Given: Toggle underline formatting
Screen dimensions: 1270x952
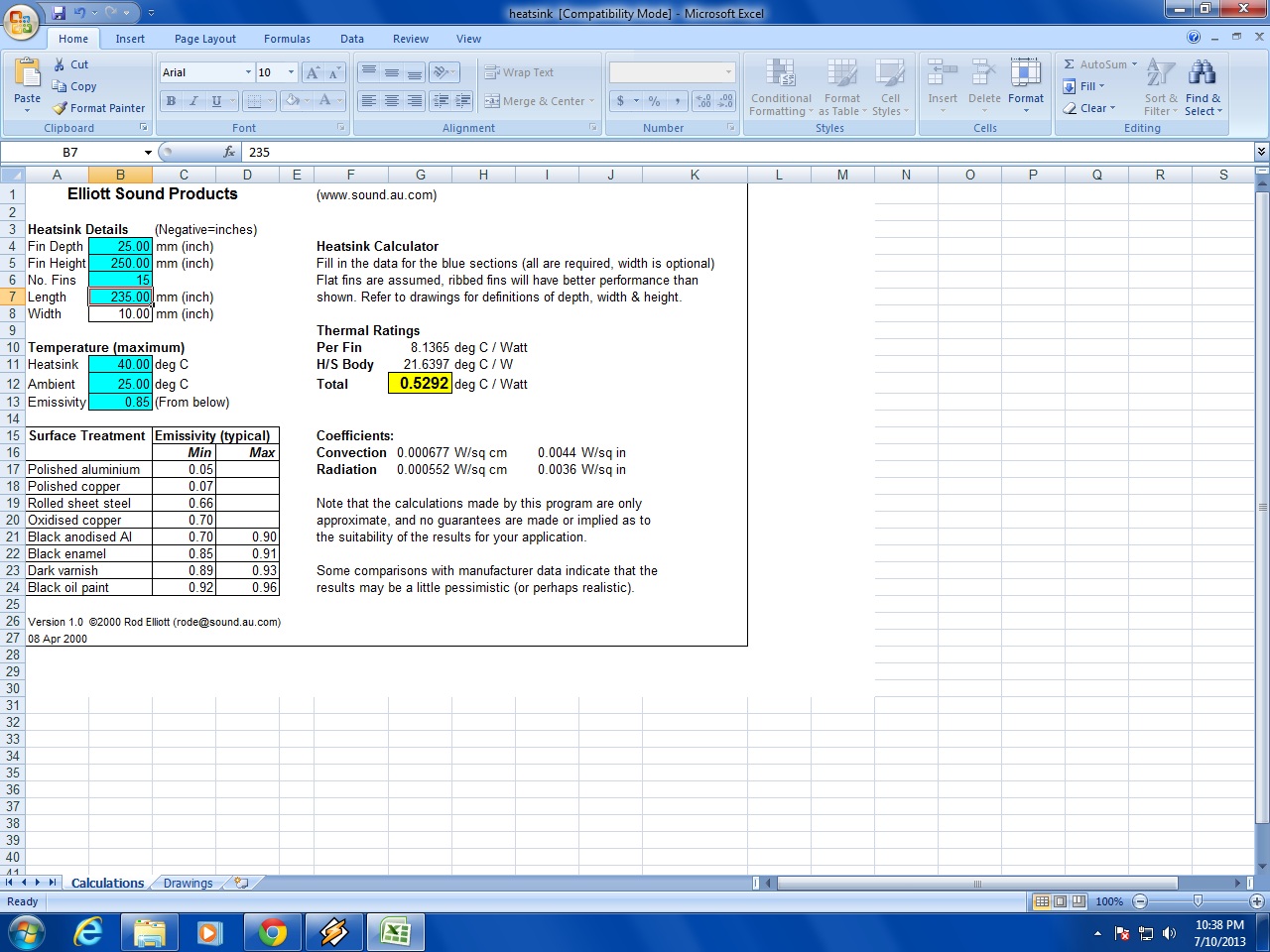Looking at the screenshot, I should [x=216, y=101].
